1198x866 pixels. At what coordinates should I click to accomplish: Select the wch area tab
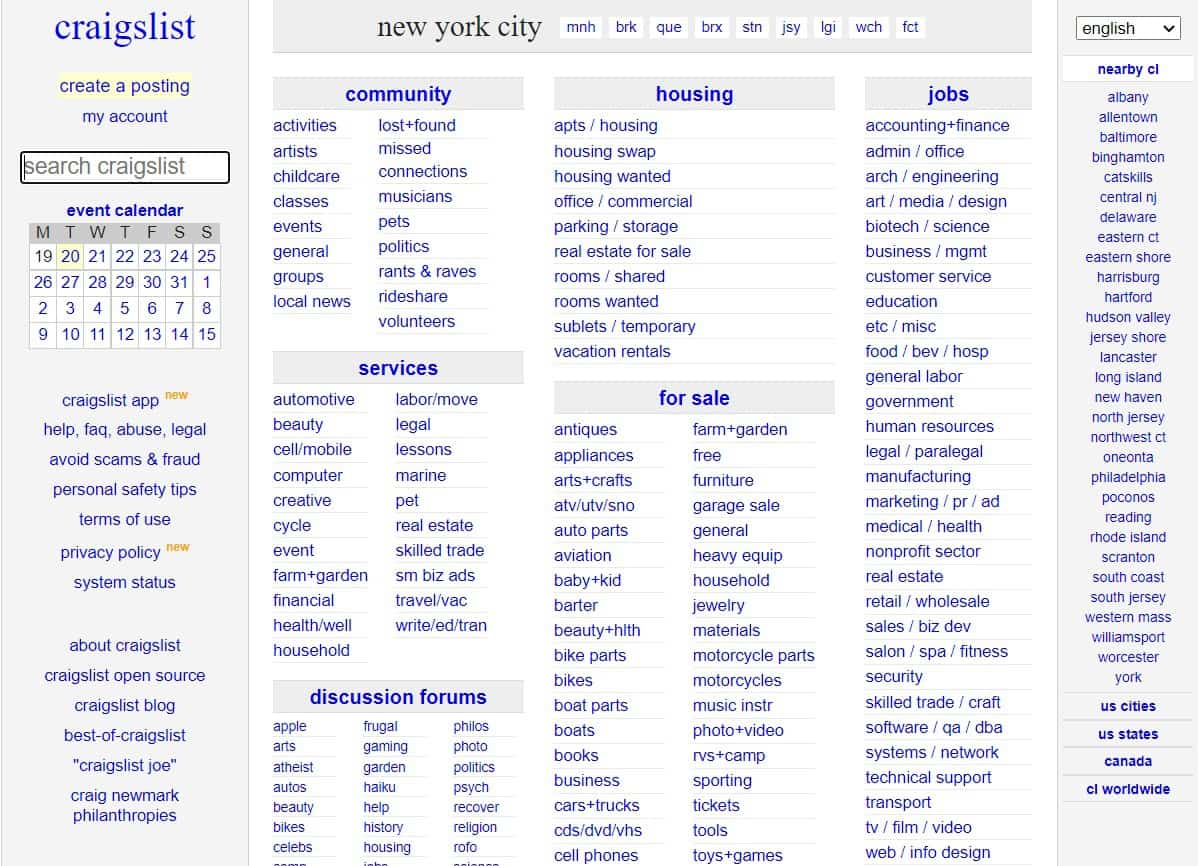pos(869,27)
